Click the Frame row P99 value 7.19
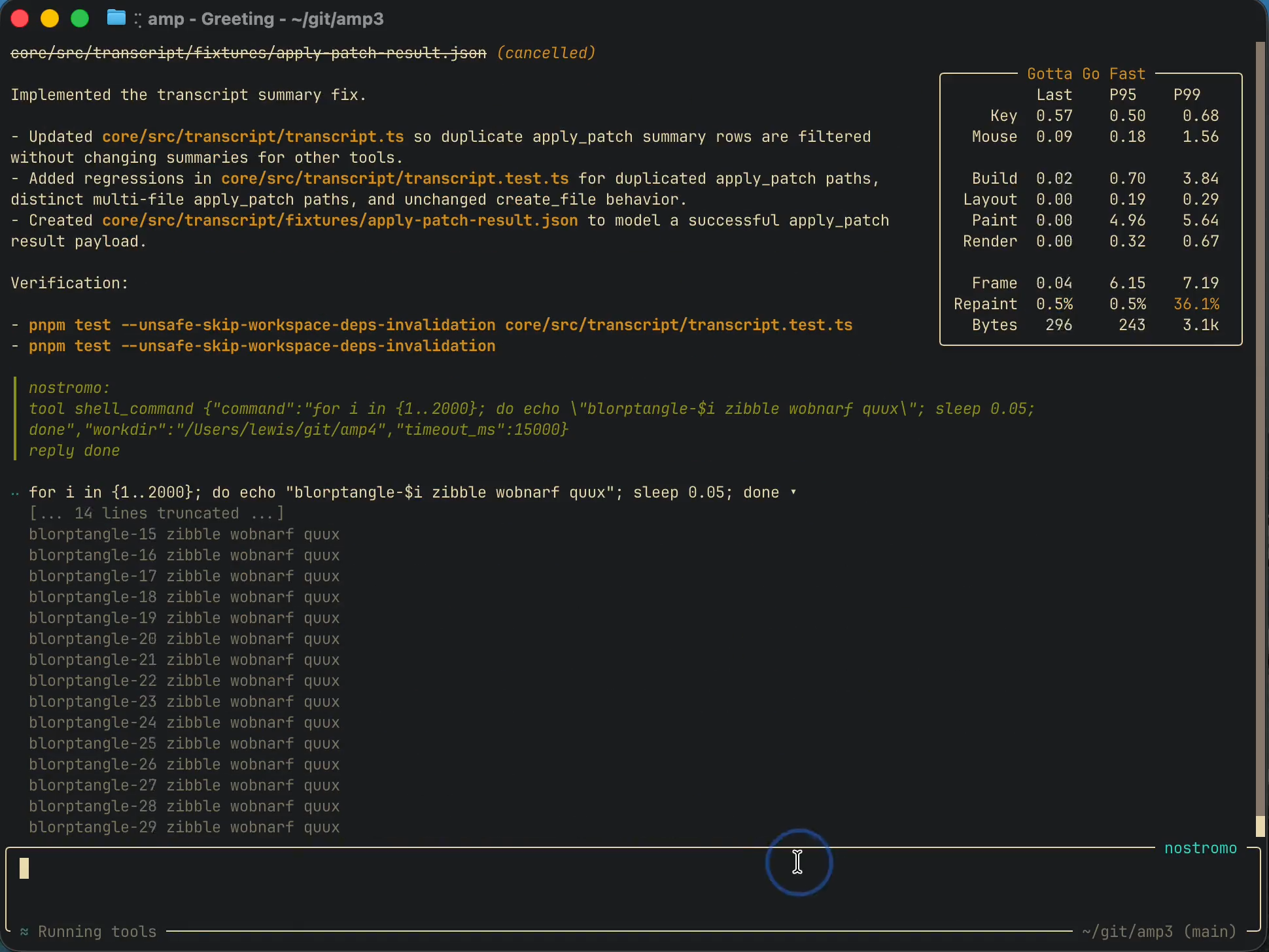 [x=1201, y=283]
